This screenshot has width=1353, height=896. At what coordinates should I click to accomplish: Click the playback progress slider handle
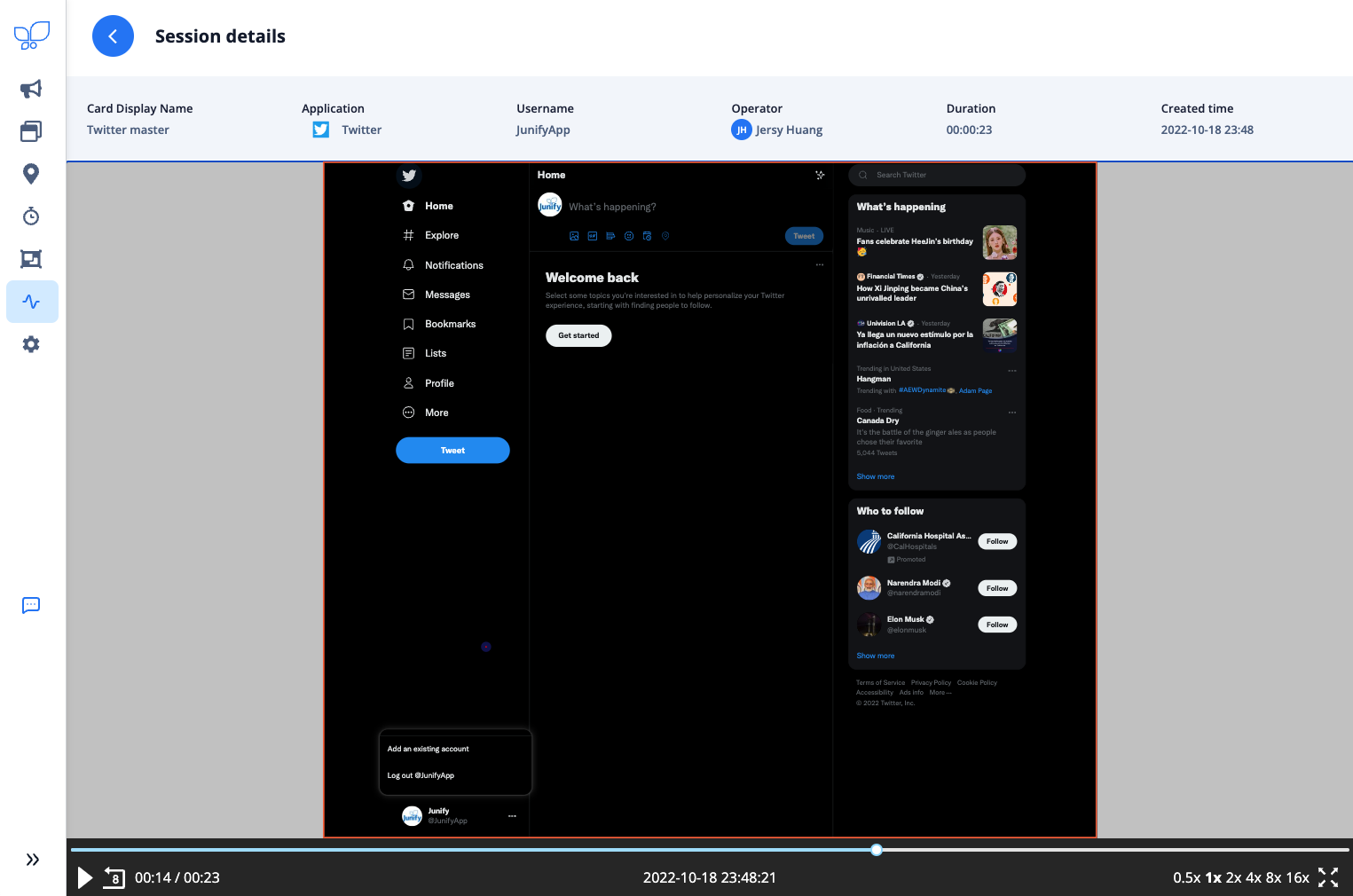pos(877,850)
